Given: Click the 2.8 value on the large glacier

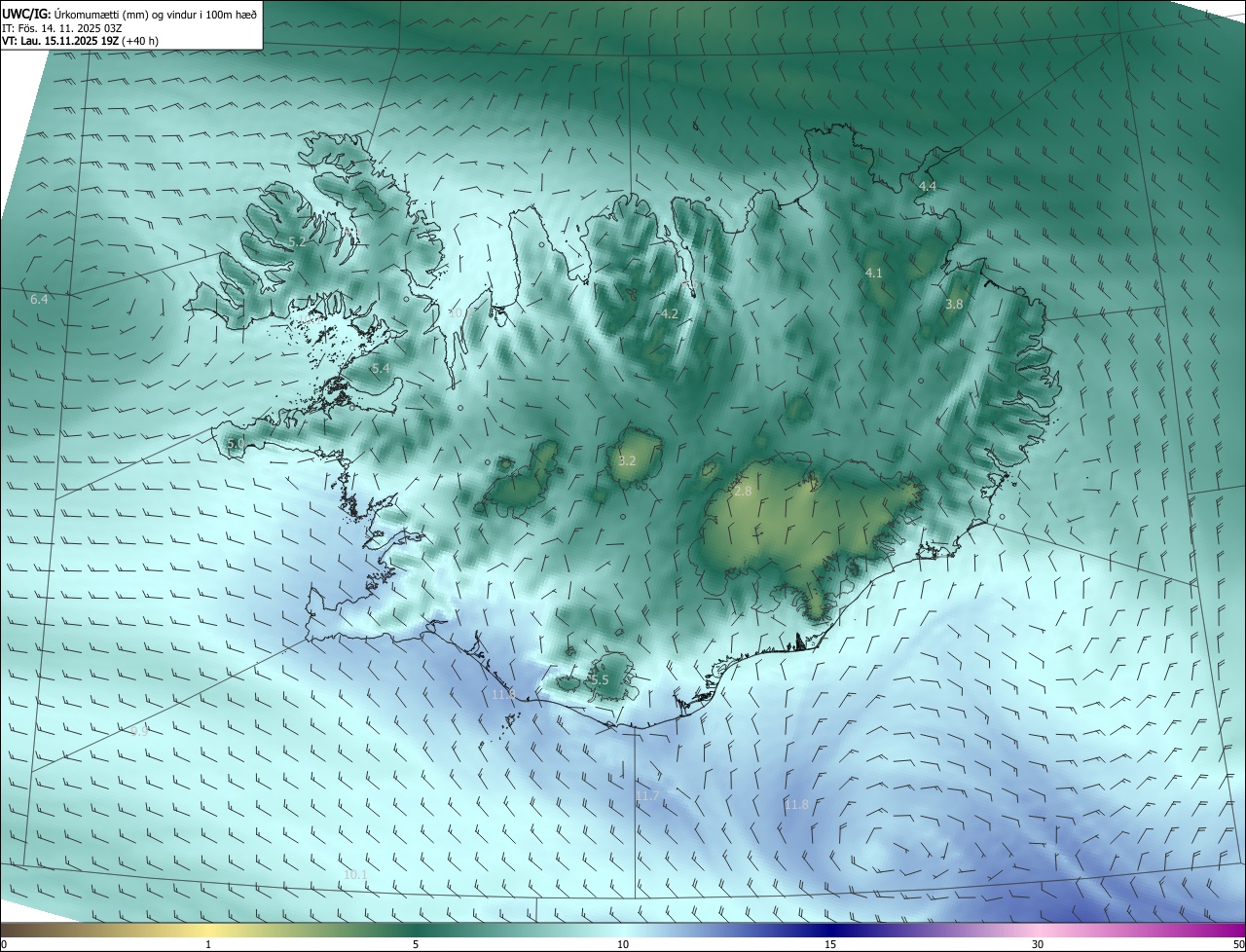Looking at the screenshot, I should 743,492.
